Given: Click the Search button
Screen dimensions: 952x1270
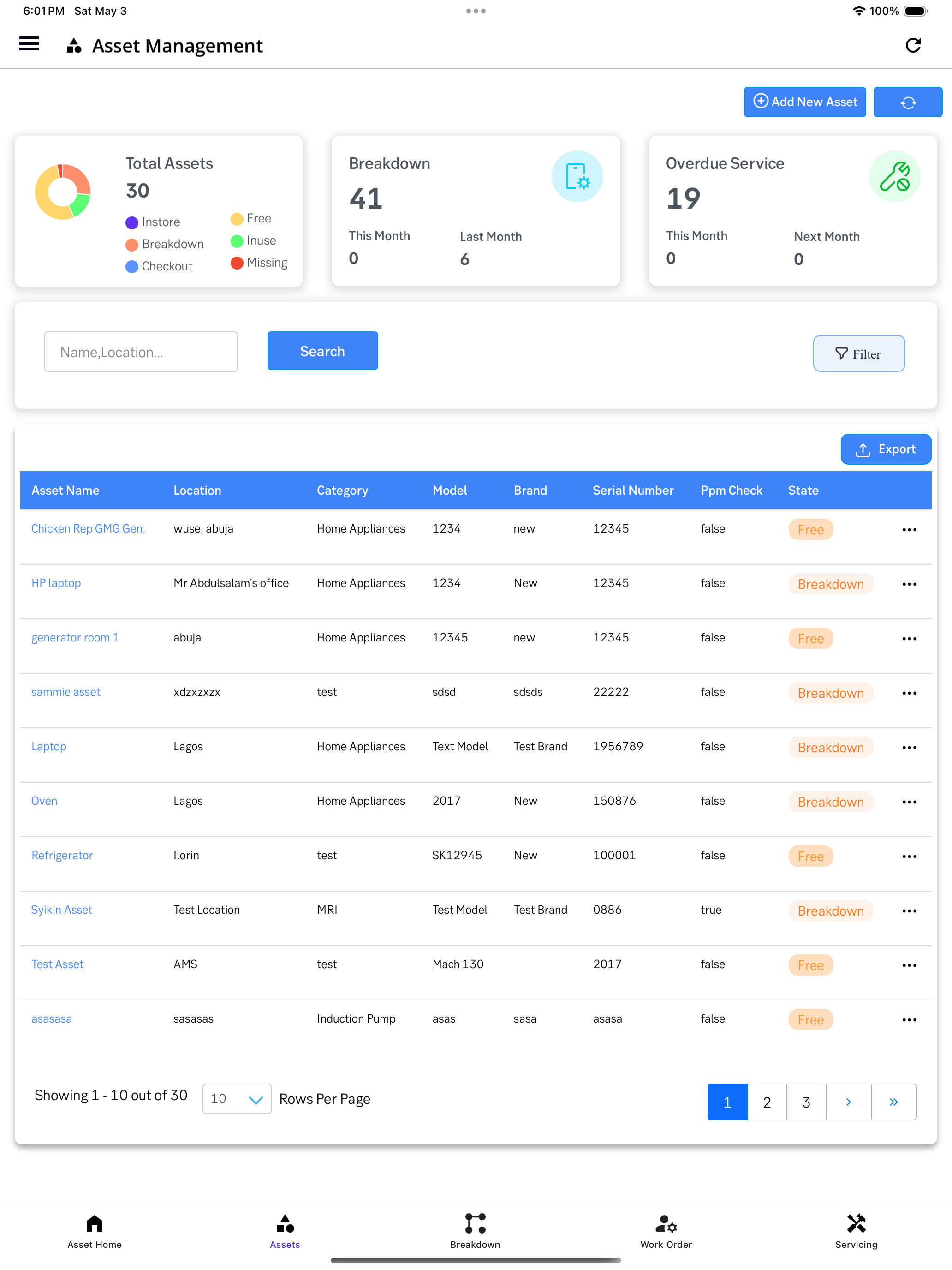Looking at the screenshot, I should [322, 351].
